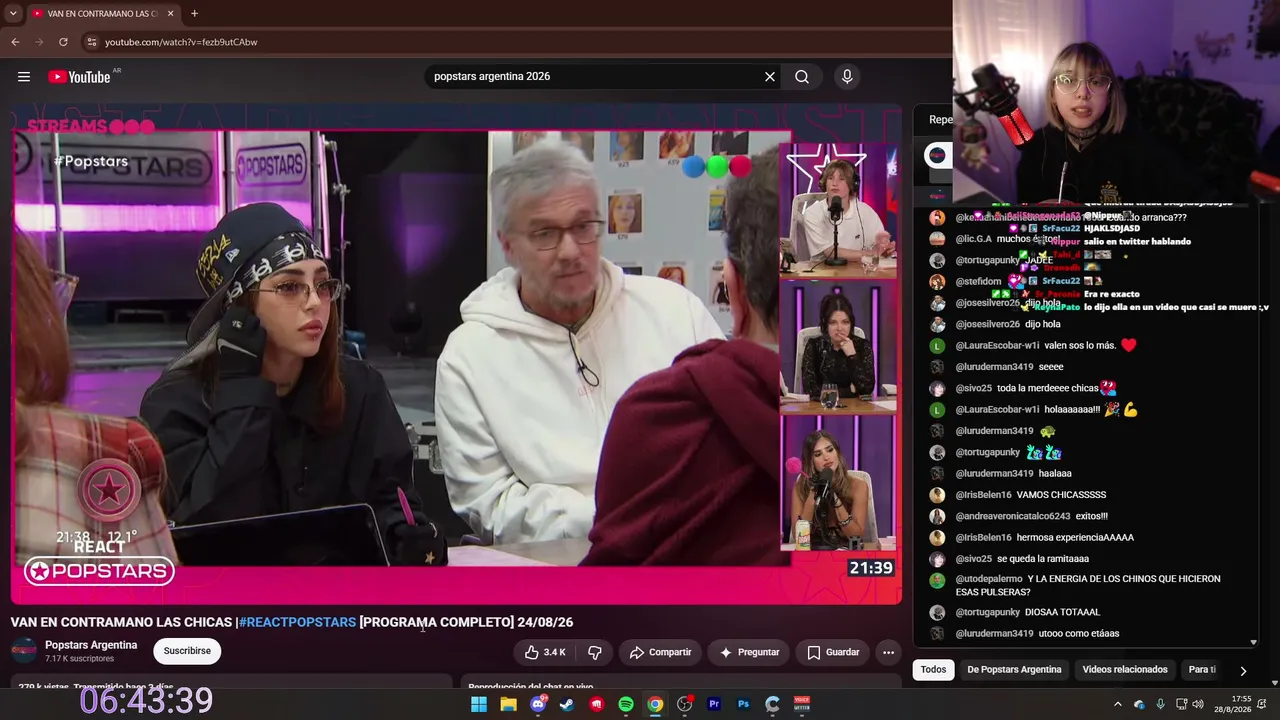Viewport: 1280px width, 720px height.
Task: Select the Todos filter chip
Action: (x=933, y=670)
